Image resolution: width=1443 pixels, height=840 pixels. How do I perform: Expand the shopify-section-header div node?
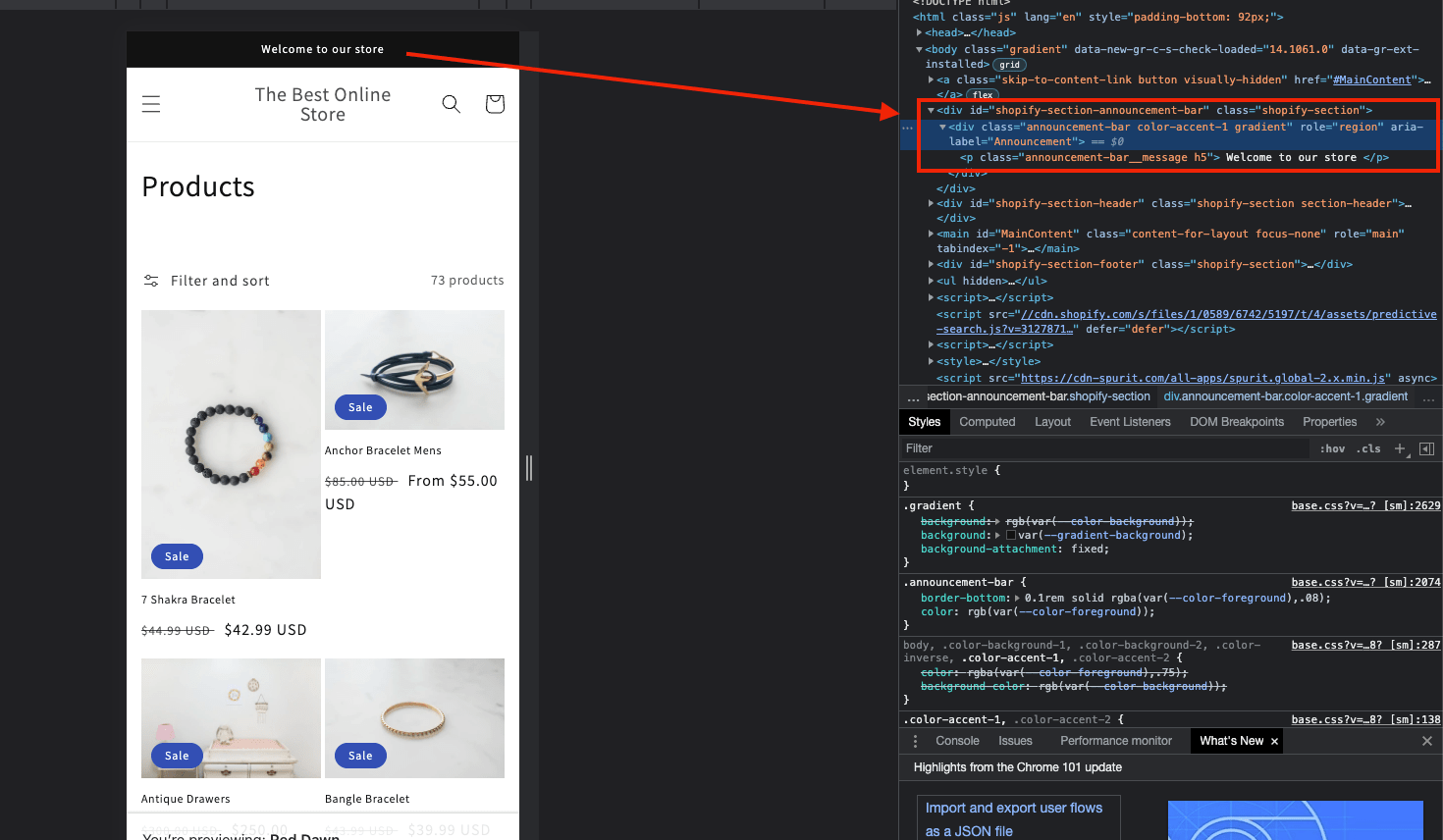click(x=930, y=203)
